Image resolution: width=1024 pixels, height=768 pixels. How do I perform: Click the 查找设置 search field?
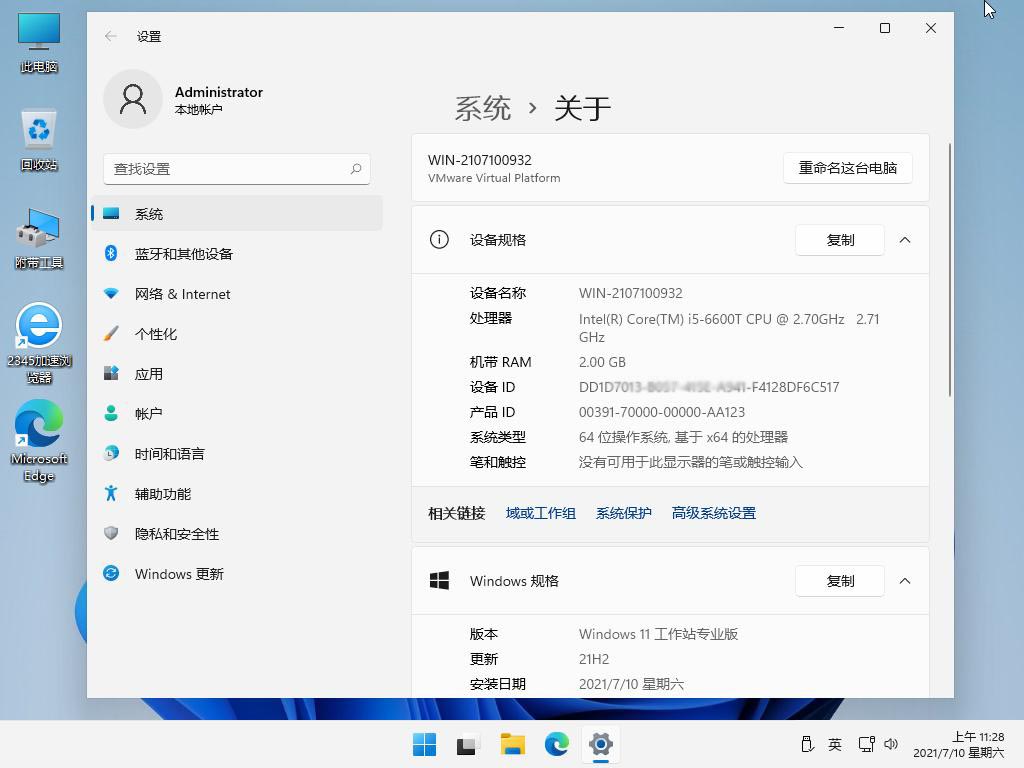236,169
